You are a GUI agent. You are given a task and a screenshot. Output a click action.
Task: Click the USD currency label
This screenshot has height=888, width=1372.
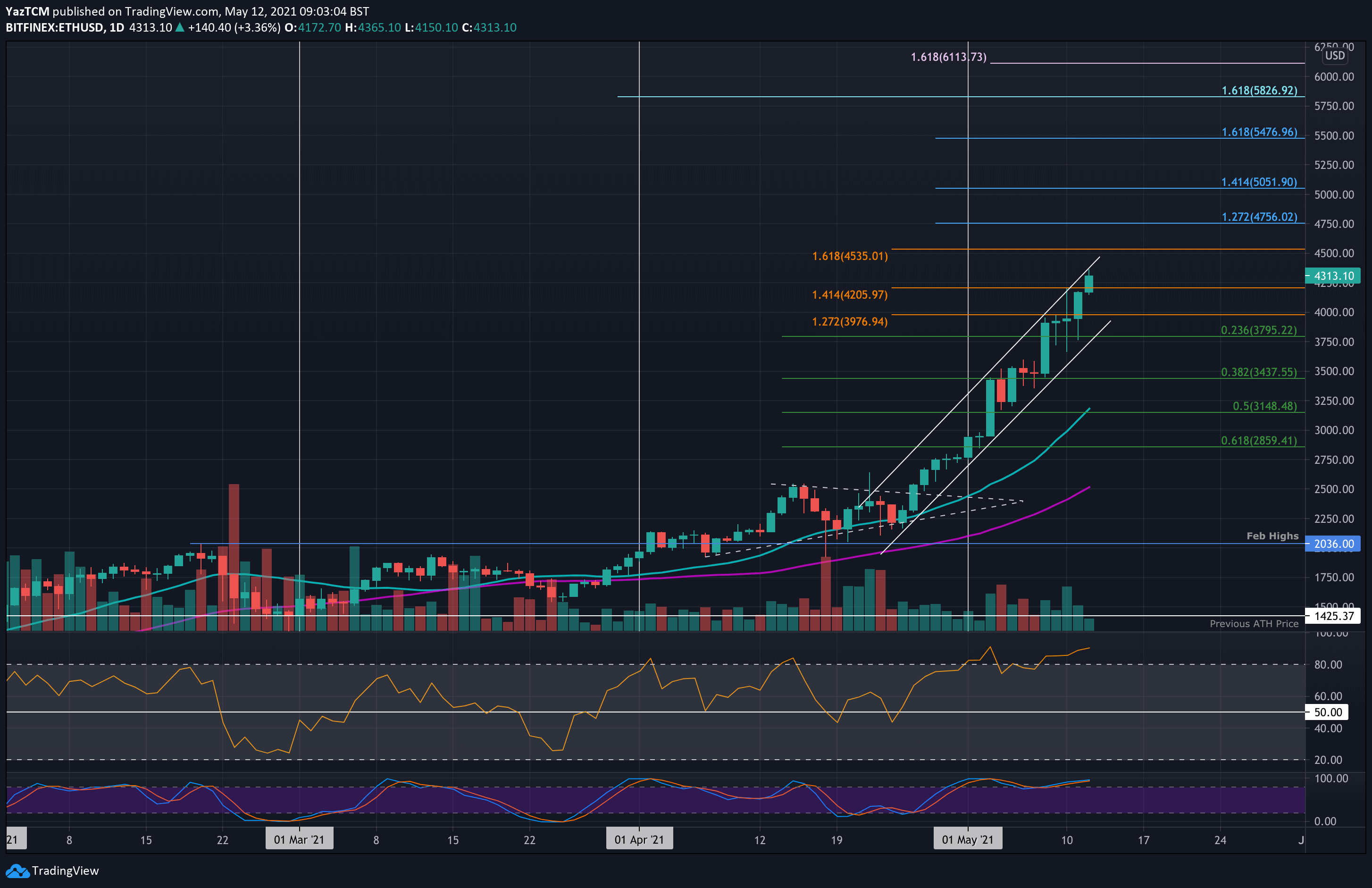[x=1335, y=55]
